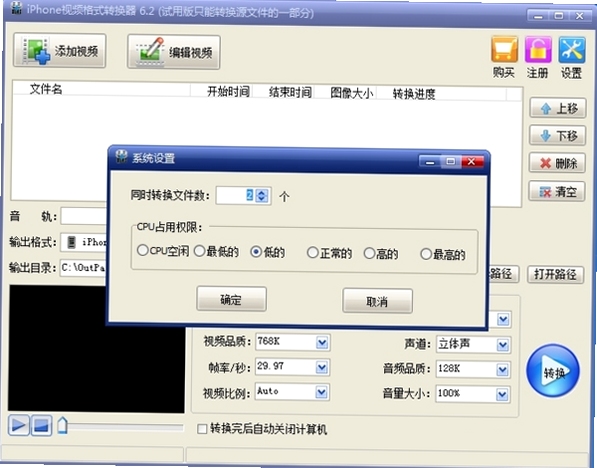
Task: Click the 打开路径 open path button
Action: click(x=555, y=274)
